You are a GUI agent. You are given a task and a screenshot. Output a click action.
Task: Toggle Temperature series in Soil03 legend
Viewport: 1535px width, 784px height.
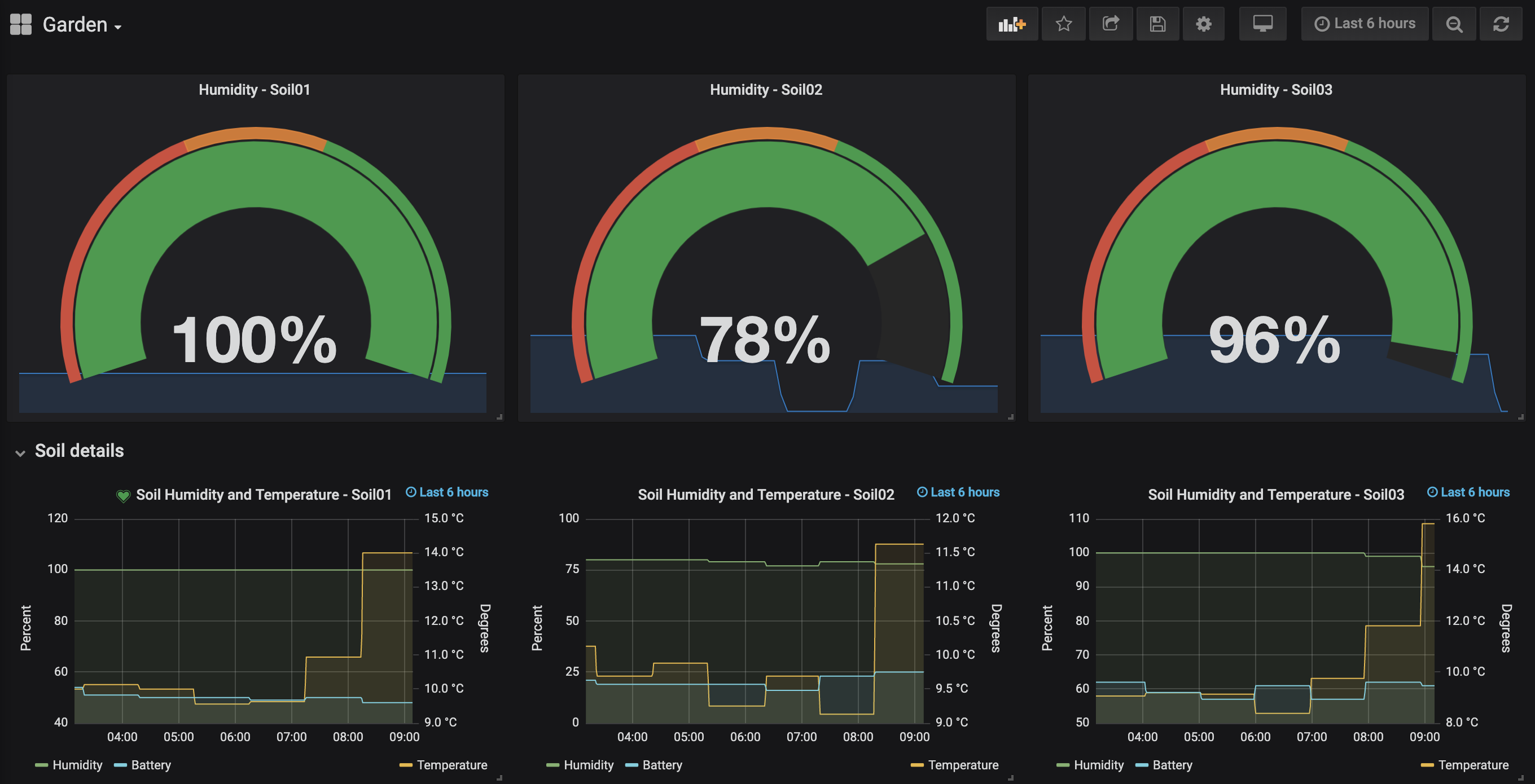coord(1472,765)
